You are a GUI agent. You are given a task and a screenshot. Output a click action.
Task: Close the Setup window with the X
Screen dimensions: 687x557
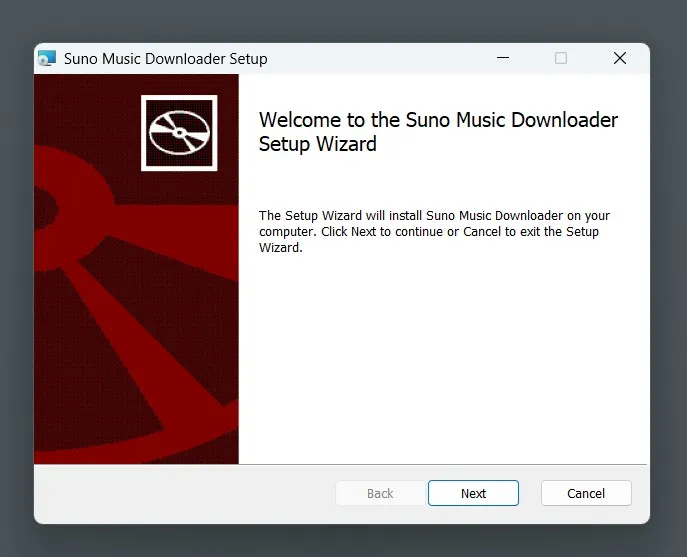click(620, 58)
